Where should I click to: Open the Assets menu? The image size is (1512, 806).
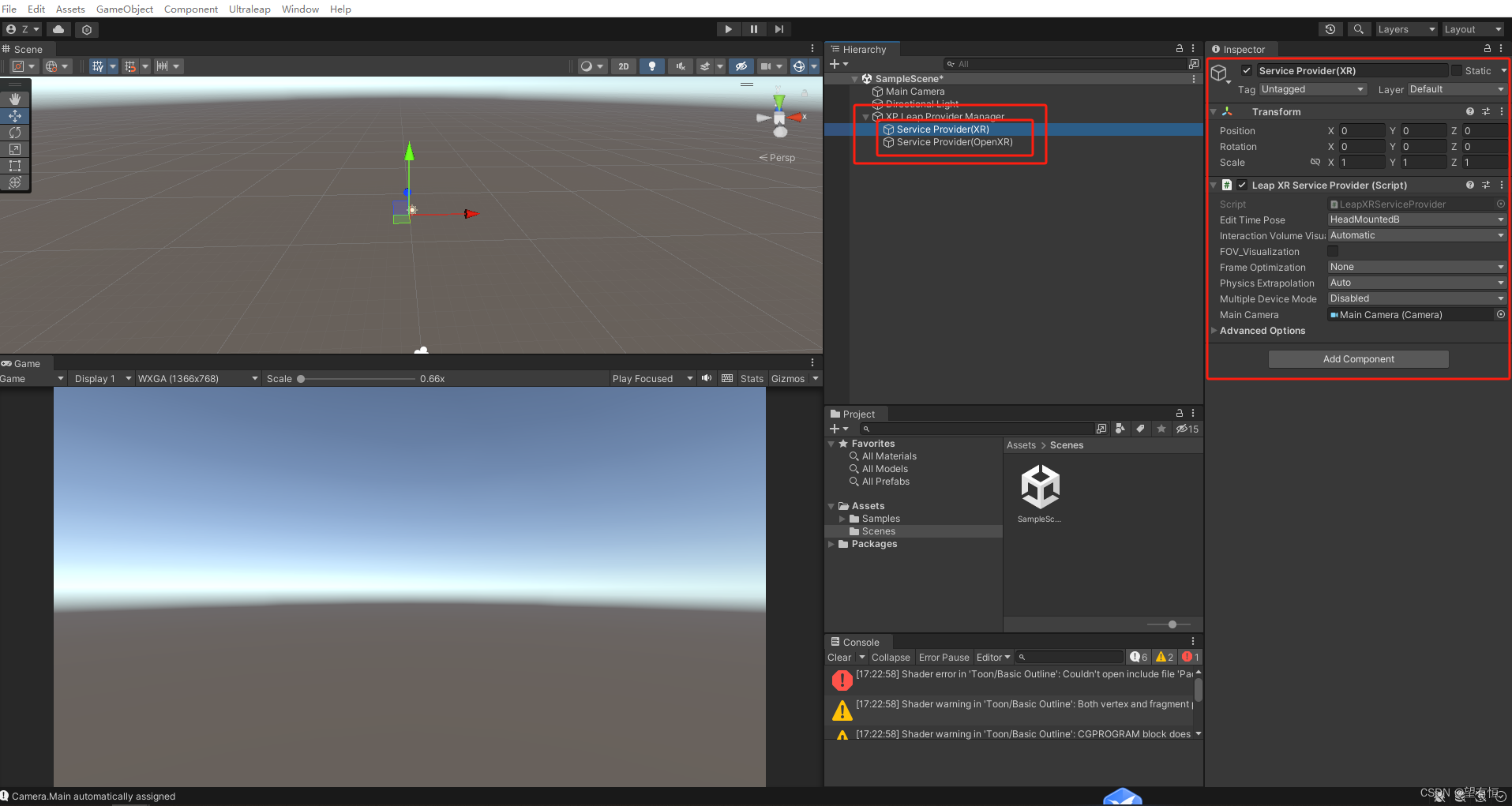click(70, 9)
